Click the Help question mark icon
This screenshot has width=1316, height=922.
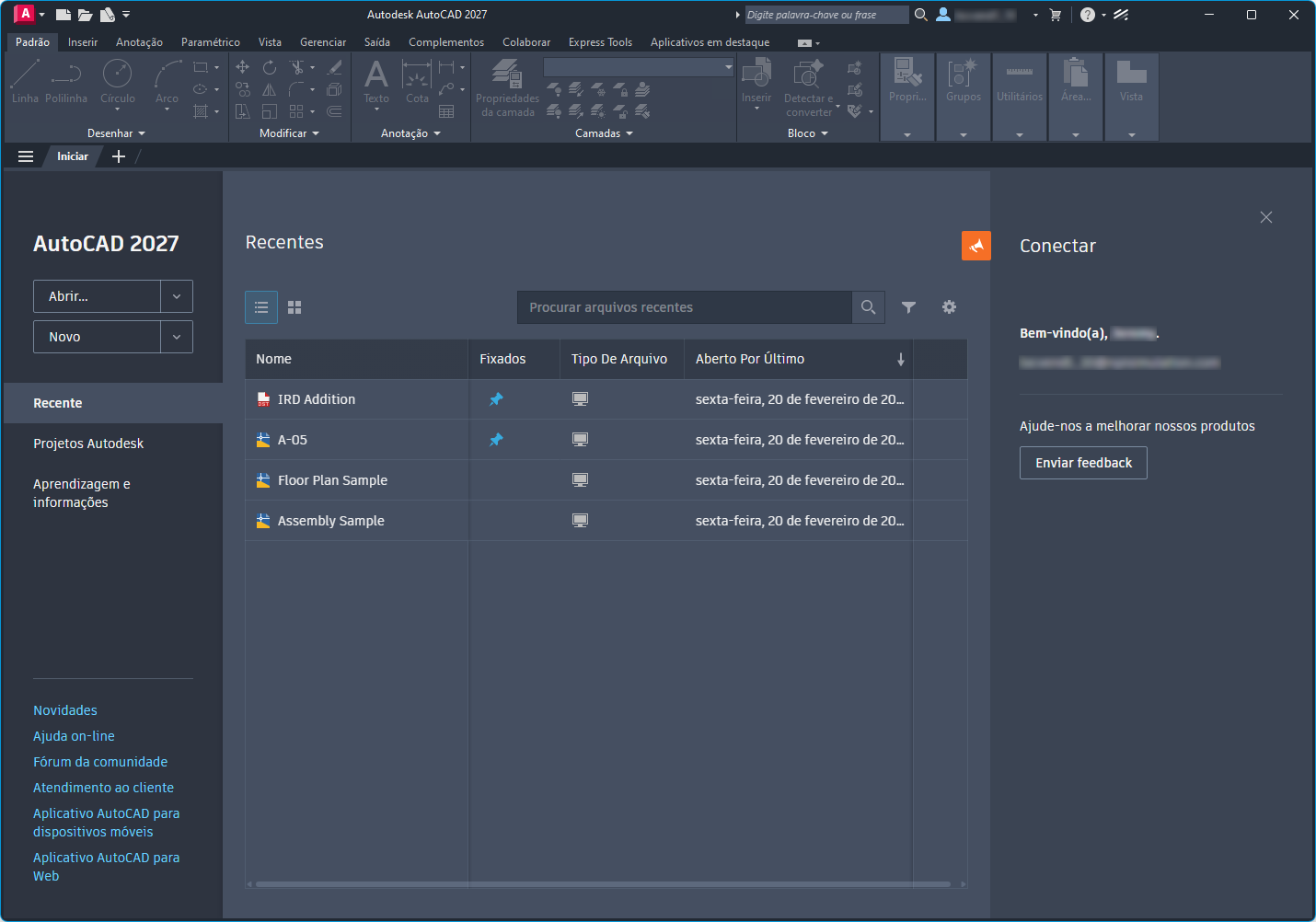(1088, 15)
